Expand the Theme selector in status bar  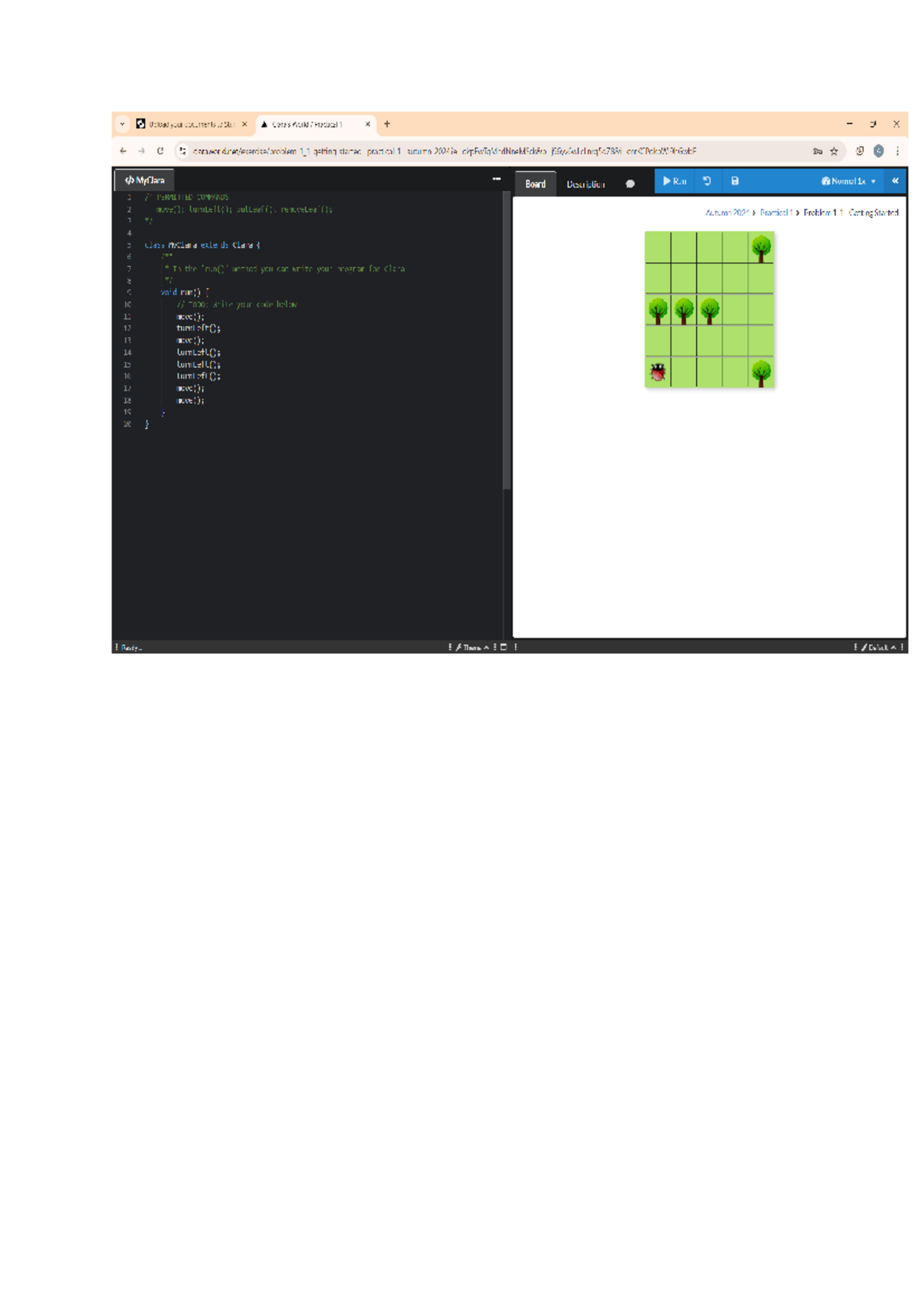point(471,648)
